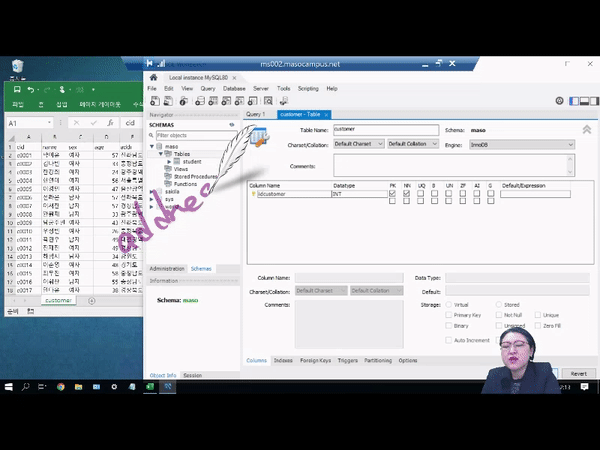Click the Workbench preferences gear icon

click(x=559, y=101)
